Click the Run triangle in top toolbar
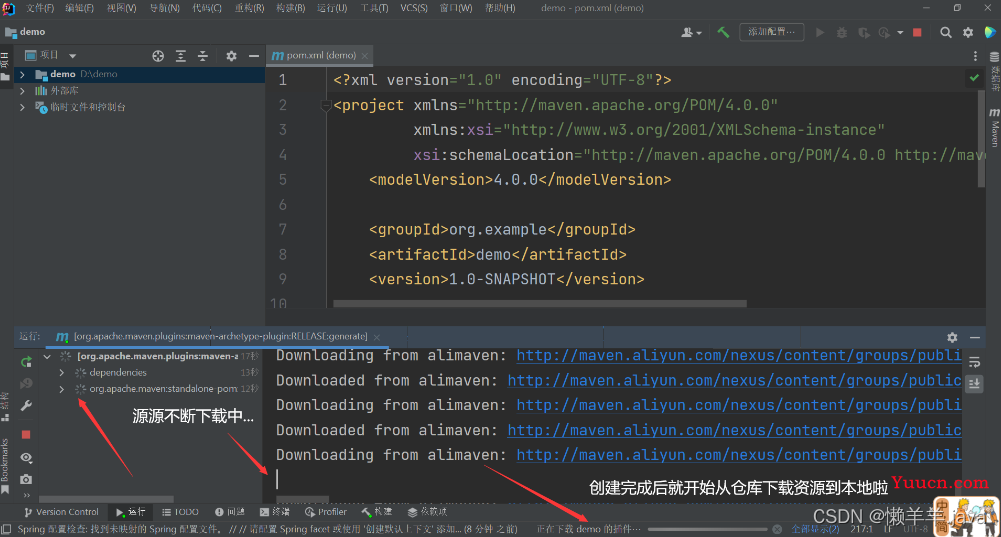 [820, 32]
